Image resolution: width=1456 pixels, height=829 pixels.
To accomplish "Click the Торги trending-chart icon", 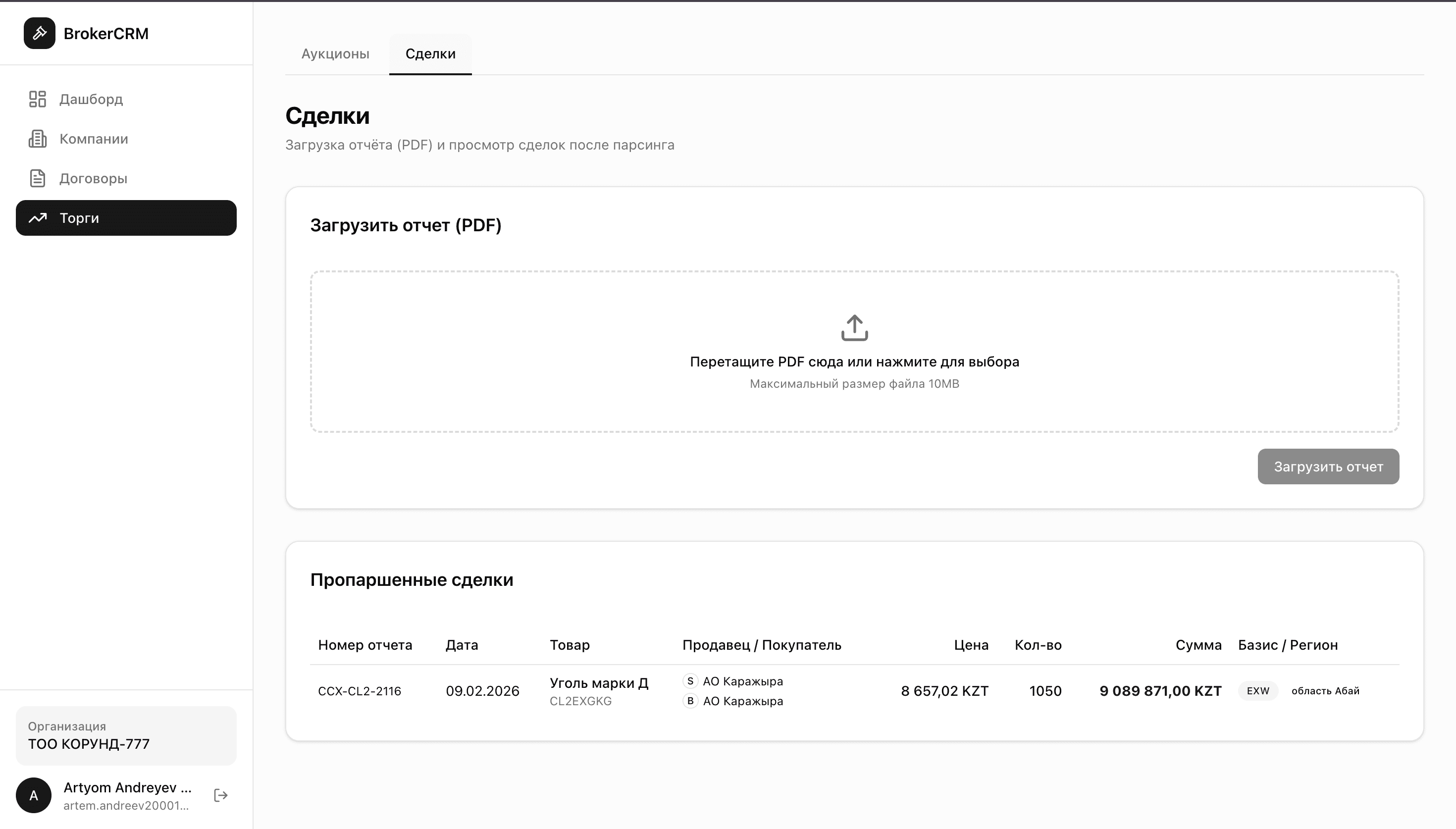I will coord(38,217).
